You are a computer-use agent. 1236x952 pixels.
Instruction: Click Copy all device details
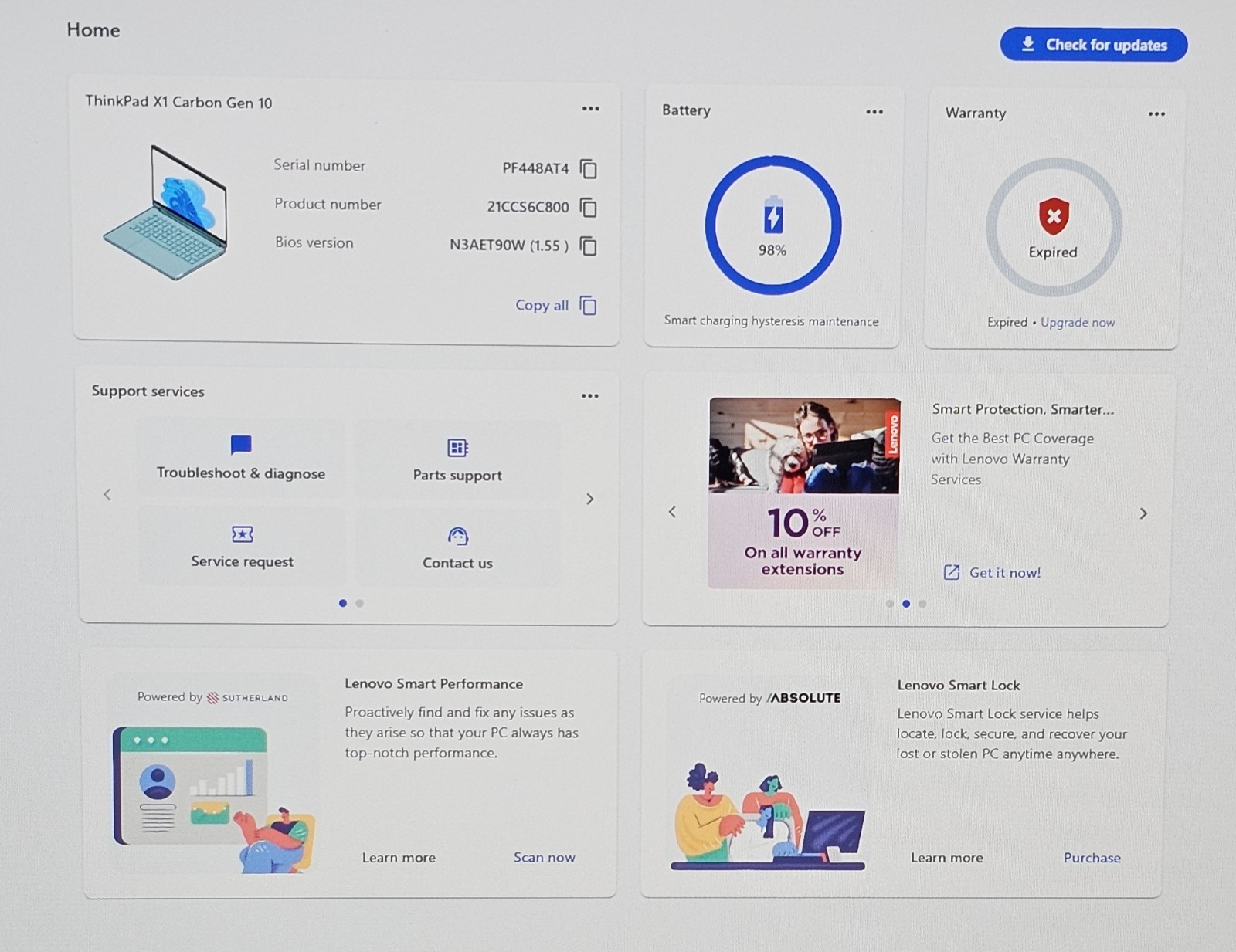tap(555, 305)
